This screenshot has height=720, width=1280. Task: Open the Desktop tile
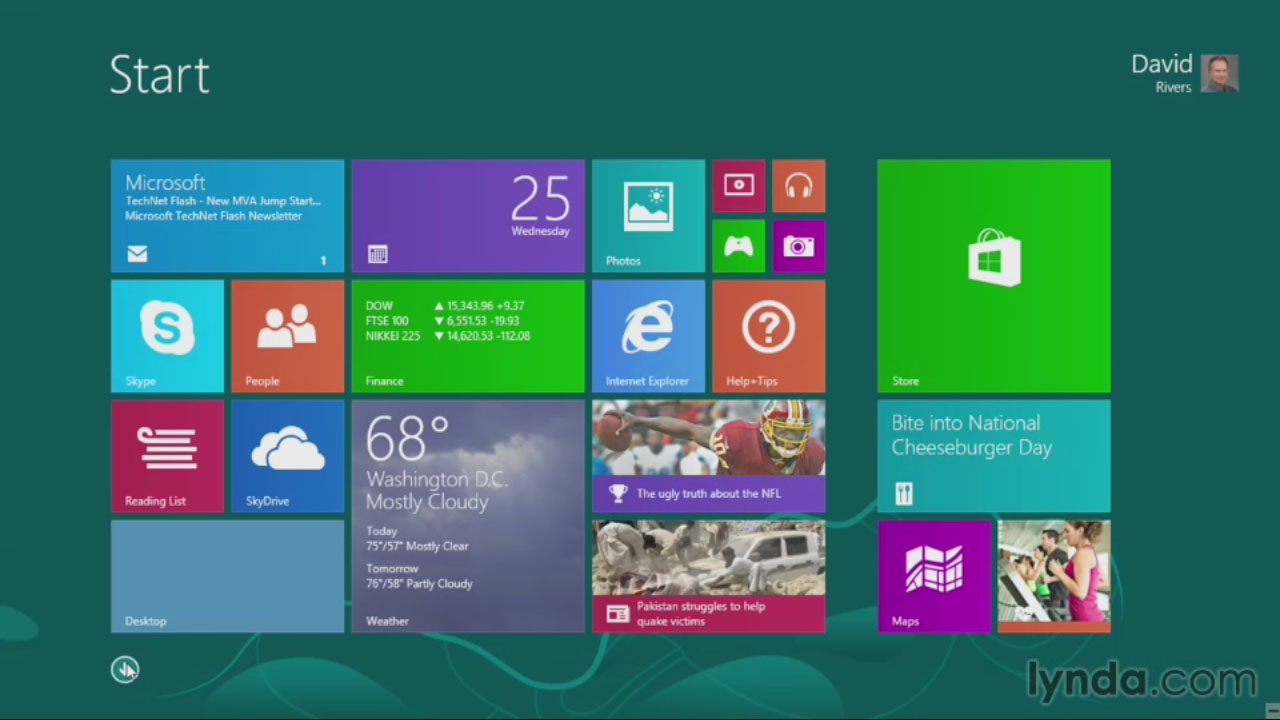click(227, 575)
